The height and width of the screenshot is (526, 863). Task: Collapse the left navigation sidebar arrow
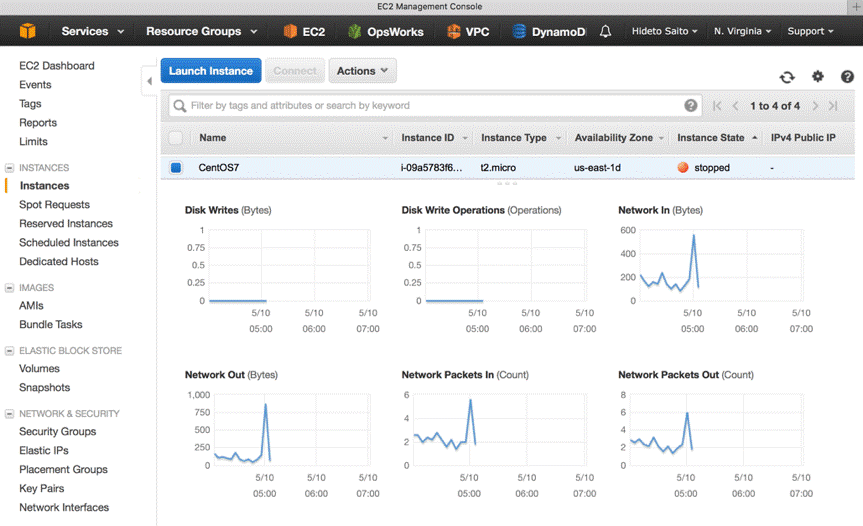click(x=149, y=81)
